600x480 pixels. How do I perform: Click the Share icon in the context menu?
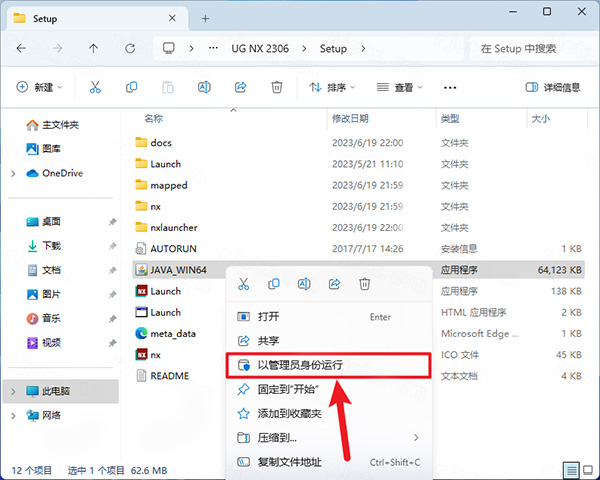(x=334, y=284)
